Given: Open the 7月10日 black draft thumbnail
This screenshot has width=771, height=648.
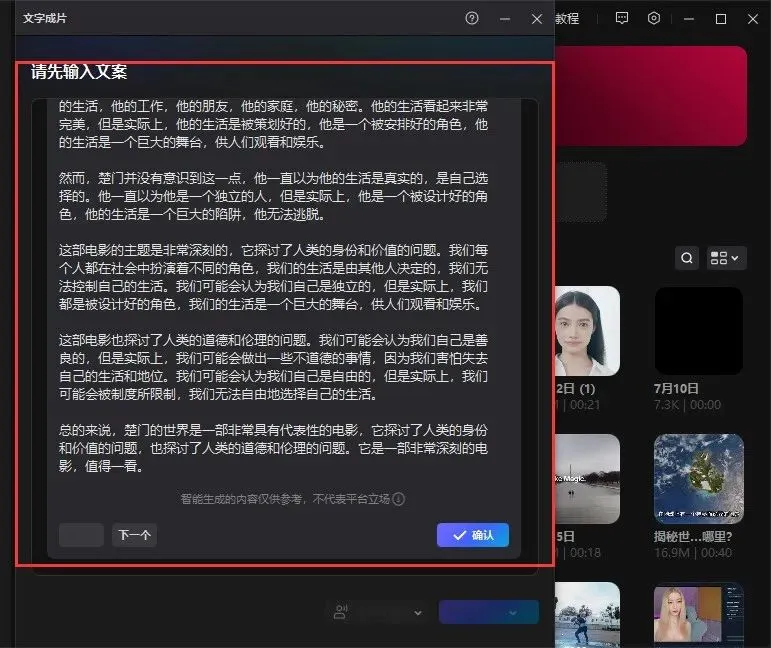Looking at the screenshot, I should (x=699, y=331).
